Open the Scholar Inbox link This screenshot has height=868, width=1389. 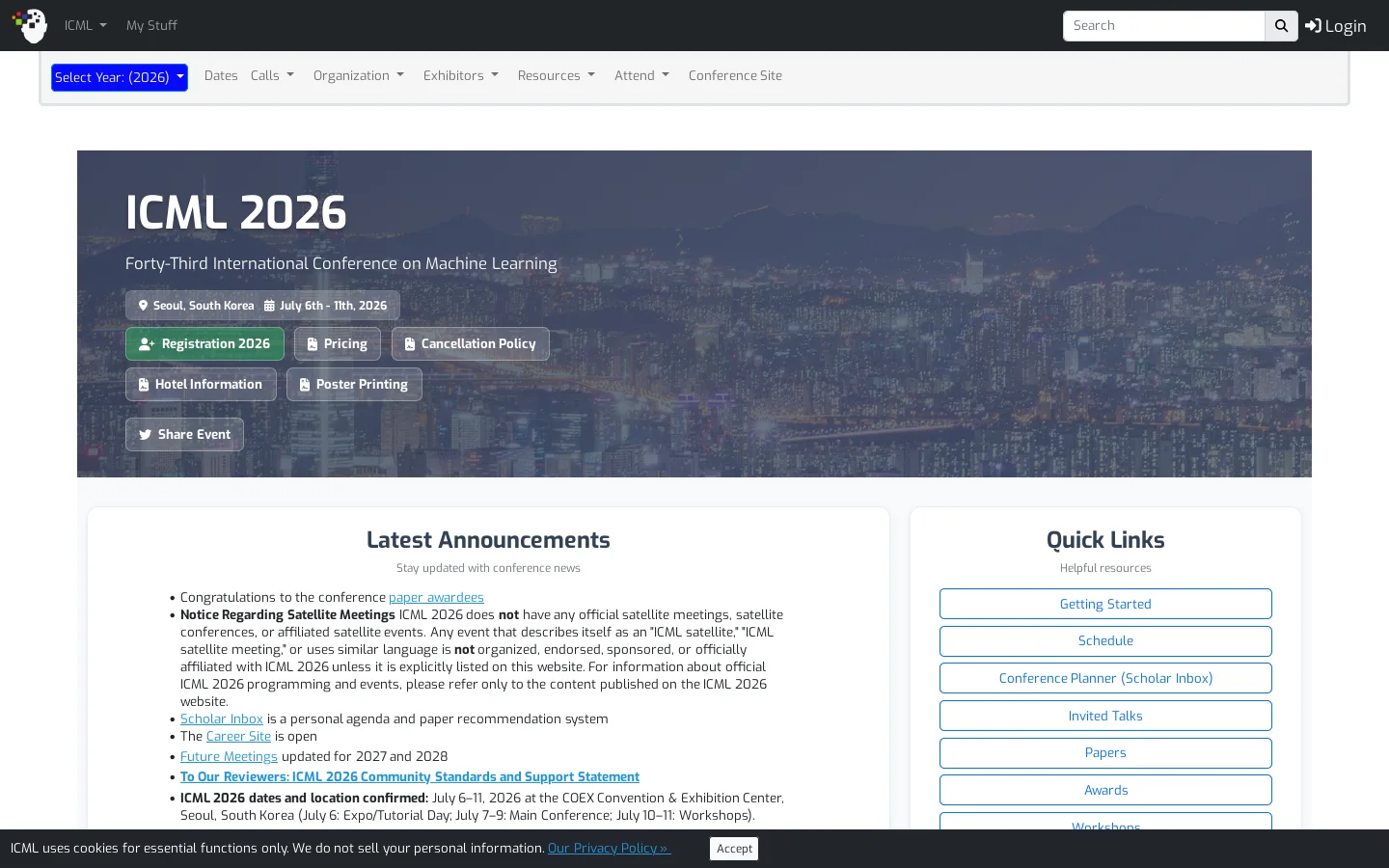221,719
